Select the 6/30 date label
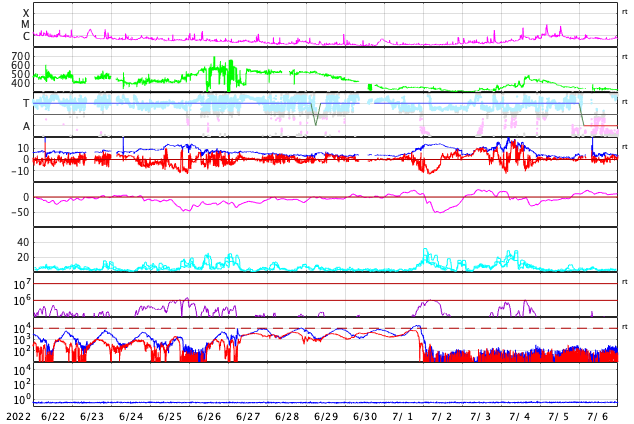Image resolution: width=634 pixels, height=424 pixels. (x=365, y=417)
